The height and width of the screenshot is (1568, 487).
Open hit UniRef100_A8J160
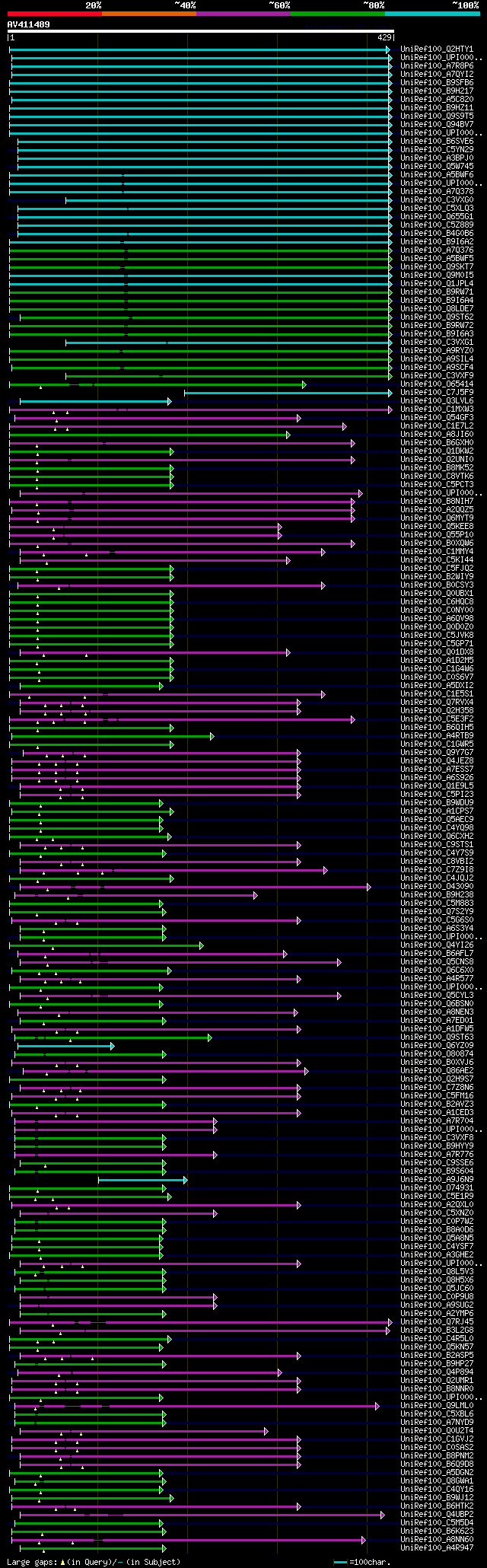[437, 435]
